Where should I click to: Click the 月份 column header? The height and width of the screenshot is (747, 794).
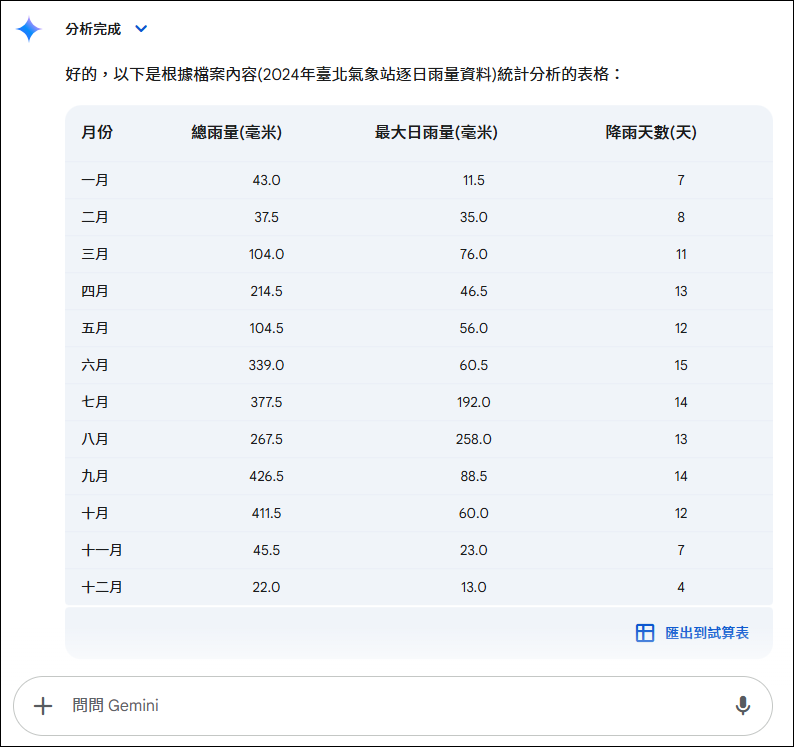coord(97,132)
